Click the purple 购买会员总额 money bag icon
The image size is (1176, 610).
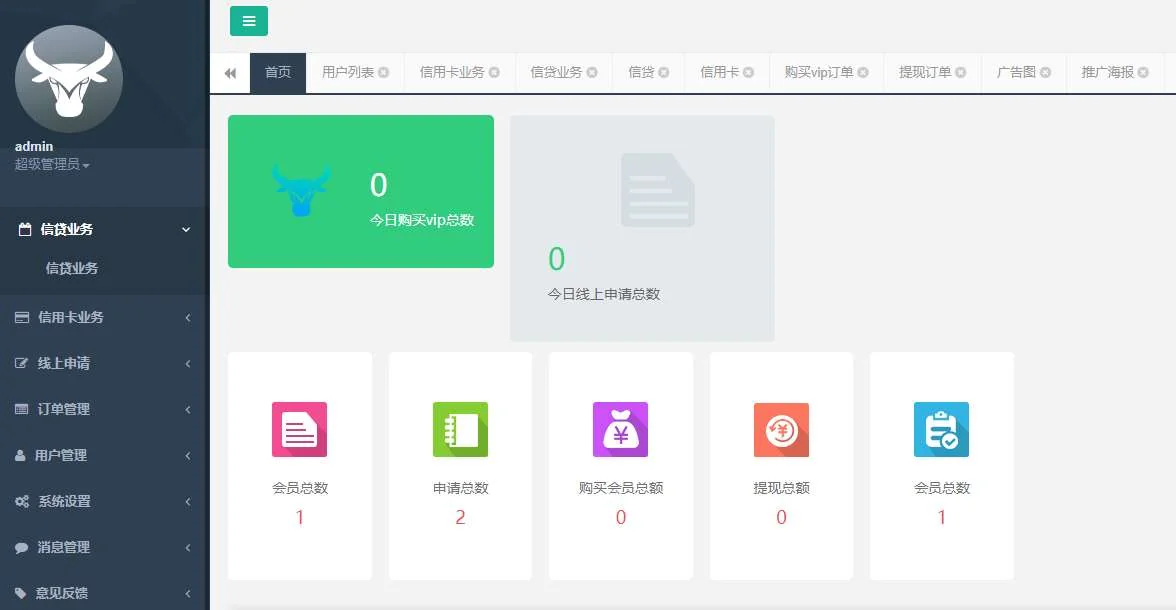pyautogui.click(x=620, y=429)
